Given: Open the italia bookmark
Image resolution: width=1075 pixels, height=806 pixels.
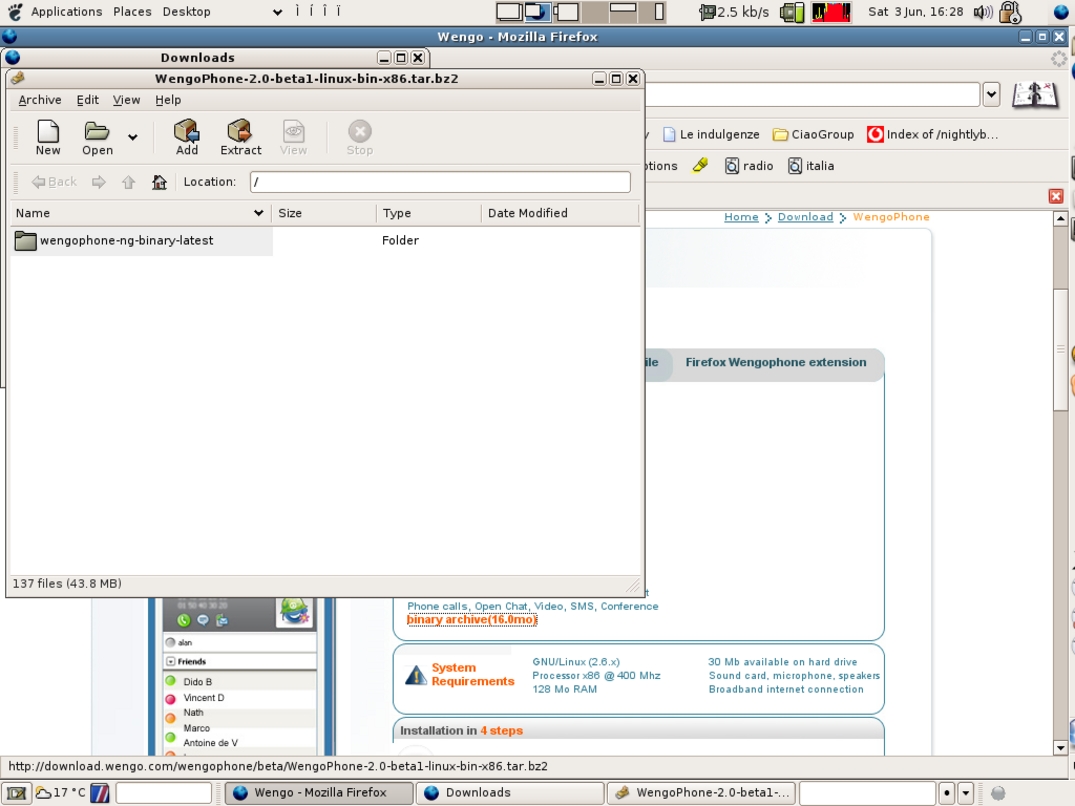Looking at the screenshot, I should tap(811, 166).
